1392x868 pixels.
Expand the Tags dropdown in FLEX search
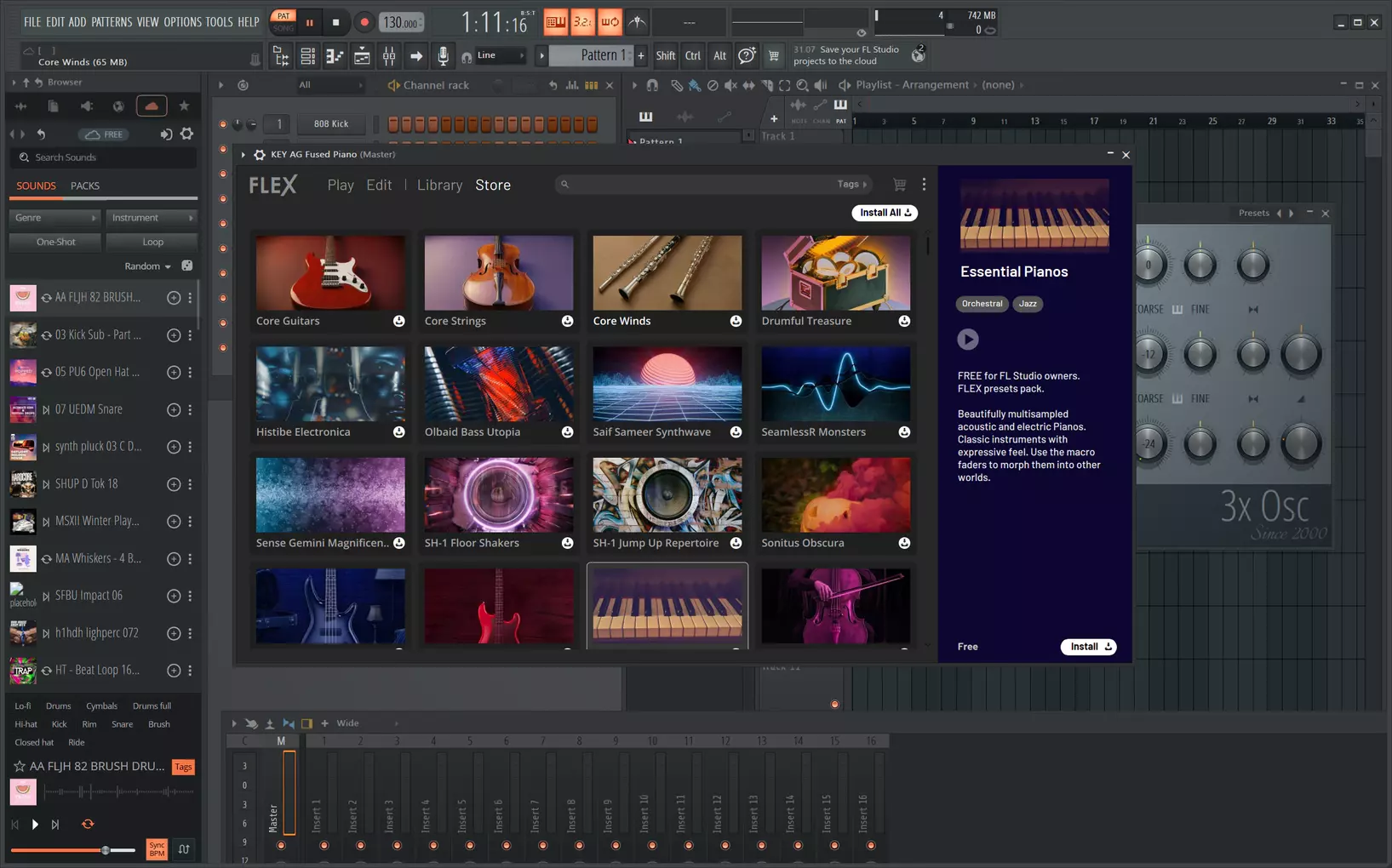point(852,184)
